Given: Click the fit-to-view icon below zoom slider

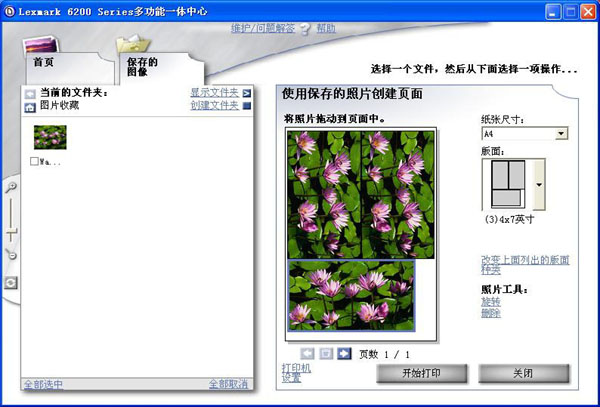Looking at the screenshot, I should coord(11,283).
